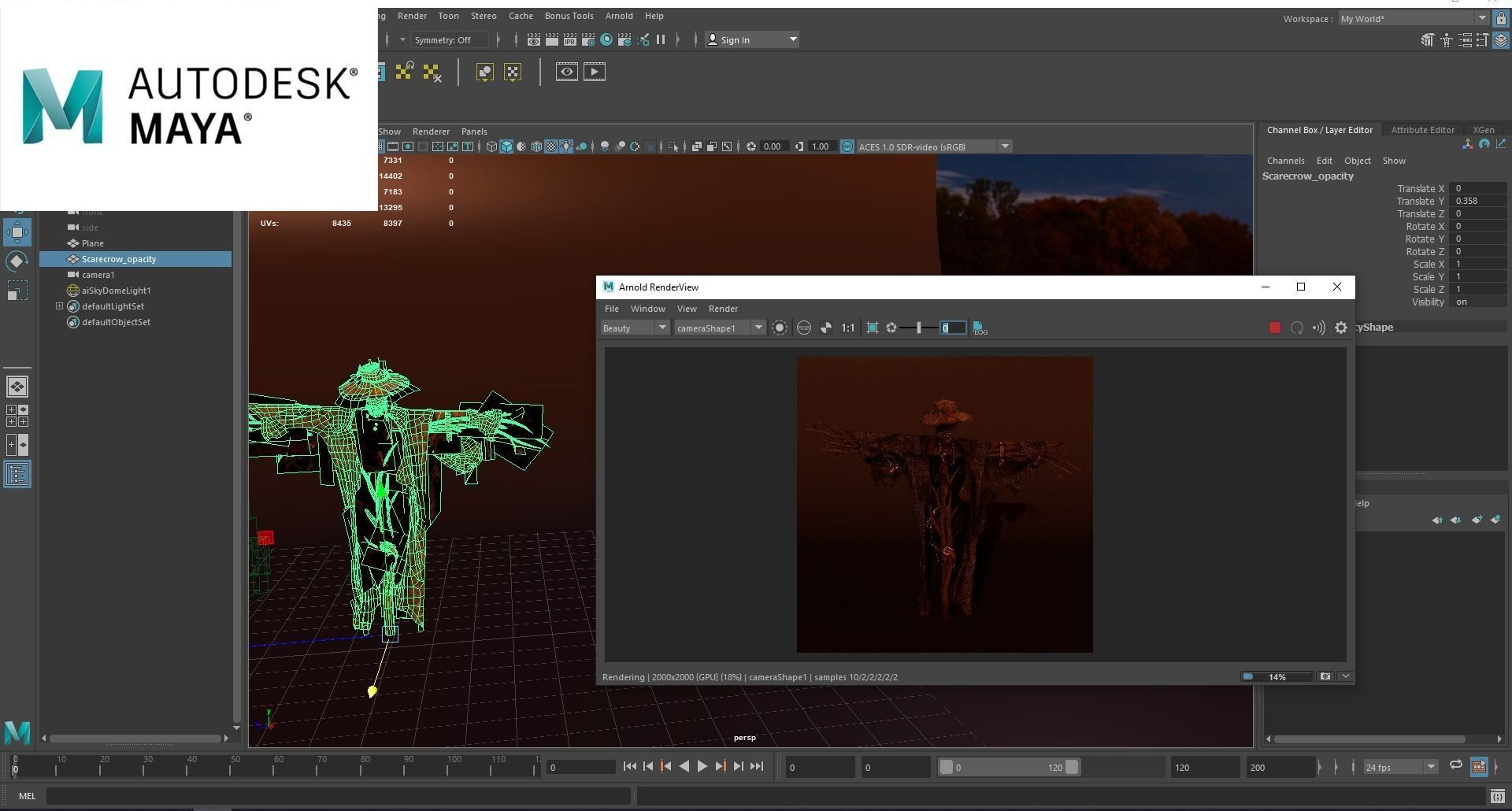1512x811 pixels.
Task: Open the Beauty AOV dropdown in Arnold RenderView
Action: click(634, 328)
